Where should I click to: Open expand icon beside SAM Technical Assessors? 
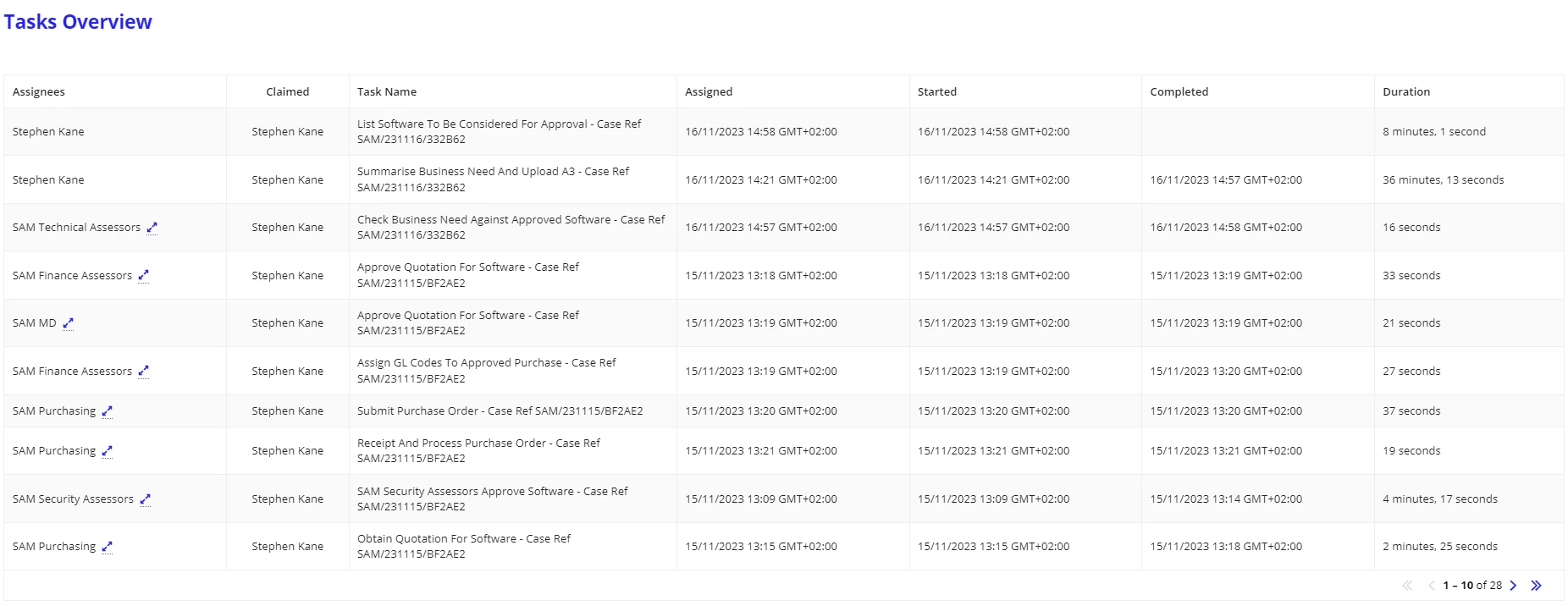click(152, 228)
